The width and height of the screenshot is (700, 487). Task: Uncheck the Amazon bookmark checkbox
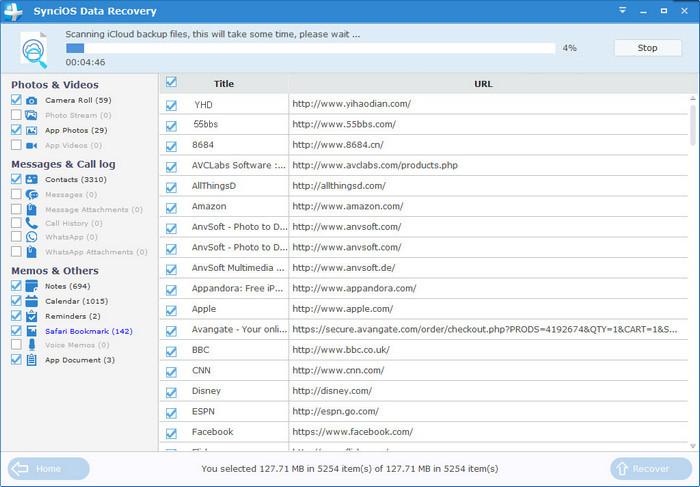[171, 208]
